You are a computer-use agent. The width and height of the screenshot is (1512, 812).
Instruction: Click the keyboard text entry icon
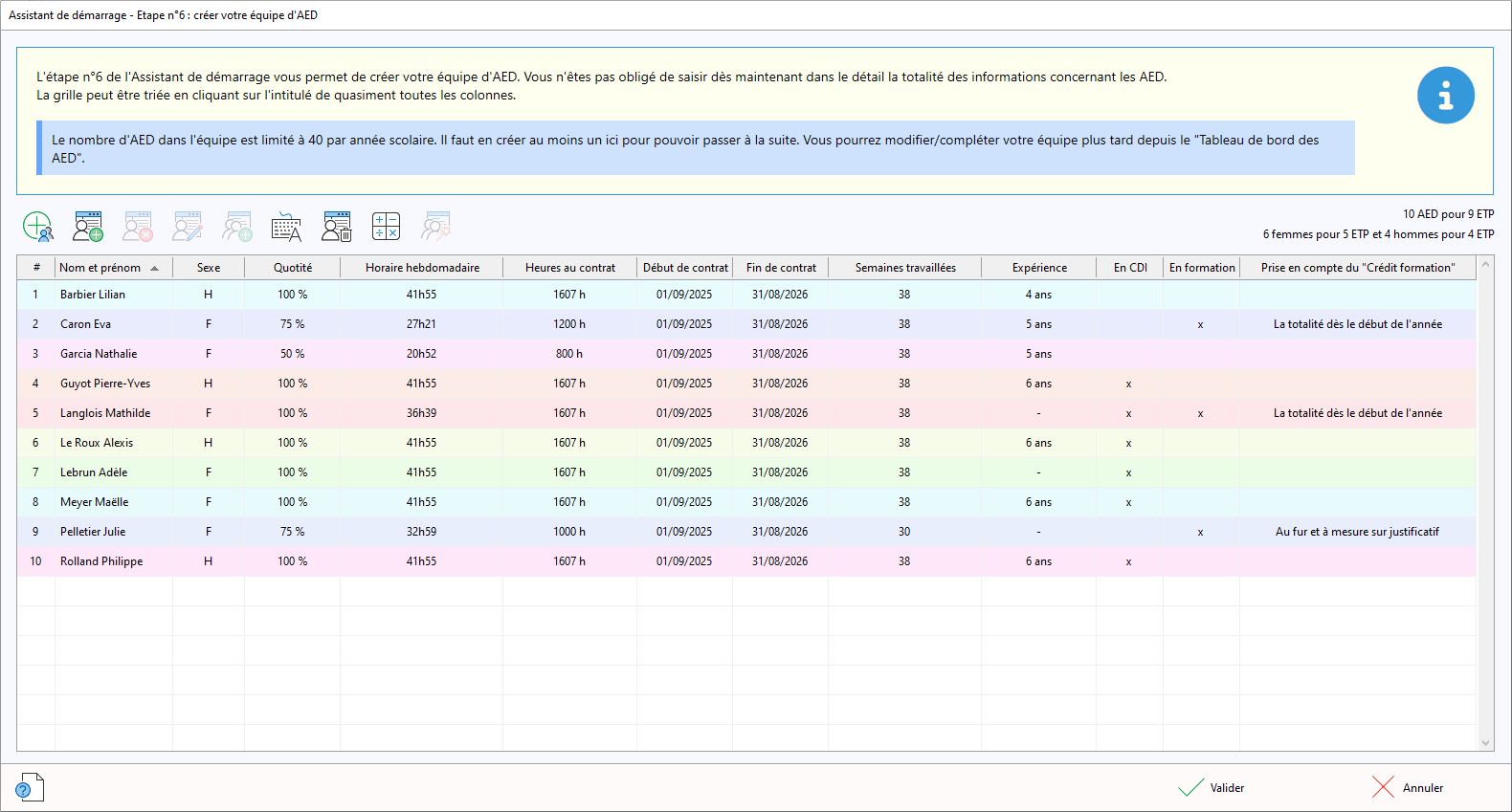[286, 227]
